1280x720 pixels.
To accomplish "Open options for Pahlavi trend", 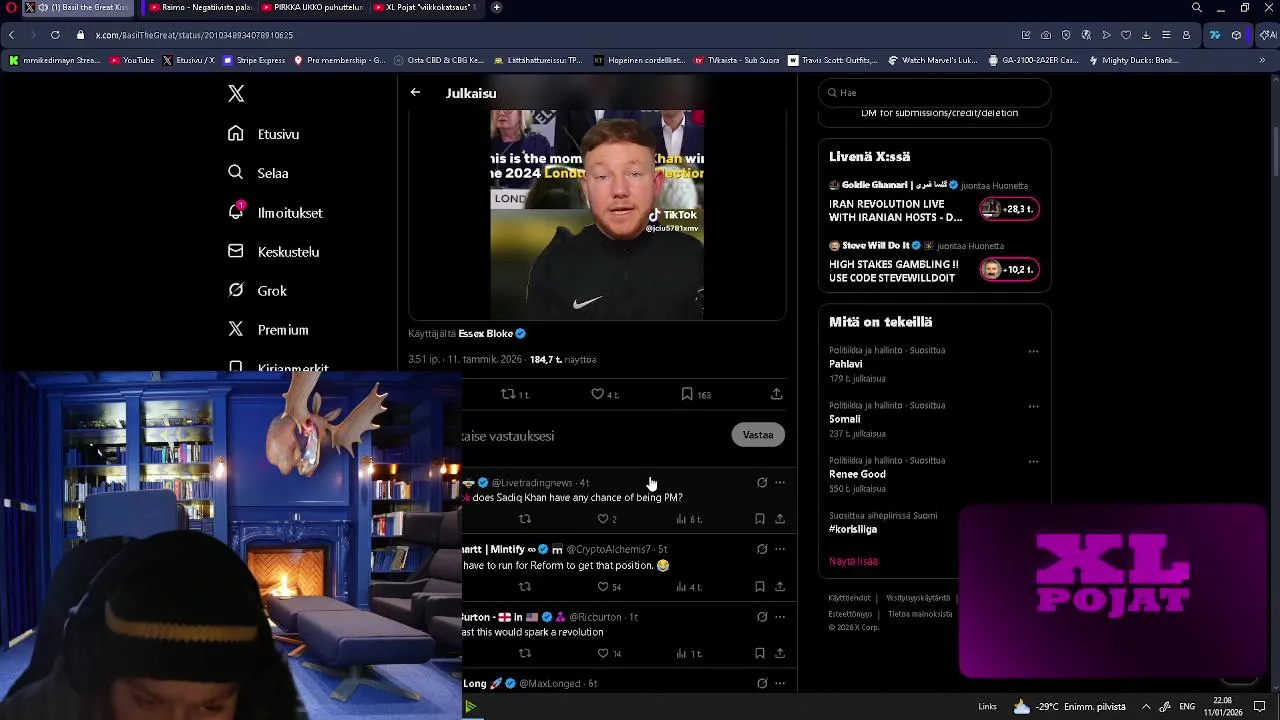I will point(1033,352).
